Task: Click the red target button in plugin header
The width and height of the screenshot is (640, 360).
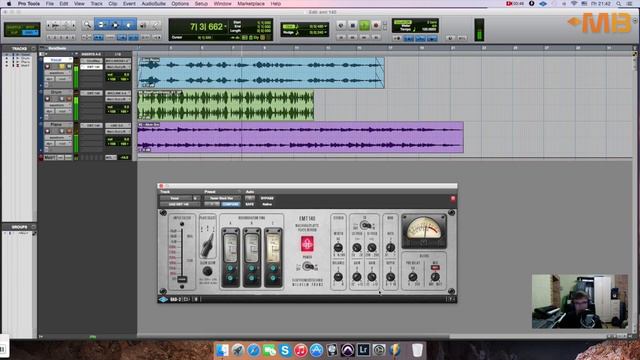Action: click(453, 198)
